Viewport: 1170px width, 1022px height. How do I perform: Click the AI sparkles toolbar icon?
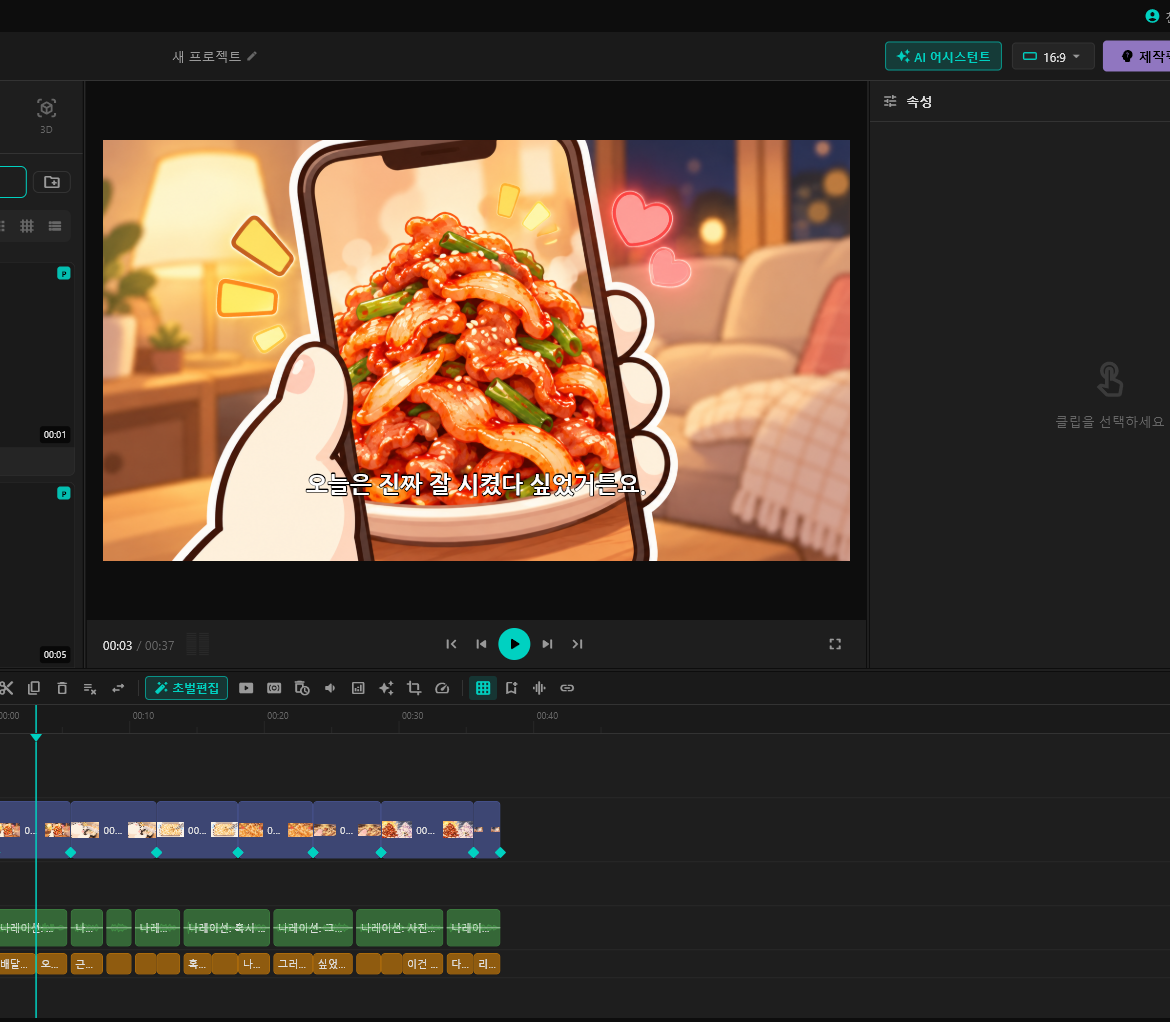click(x=386, y=688)
